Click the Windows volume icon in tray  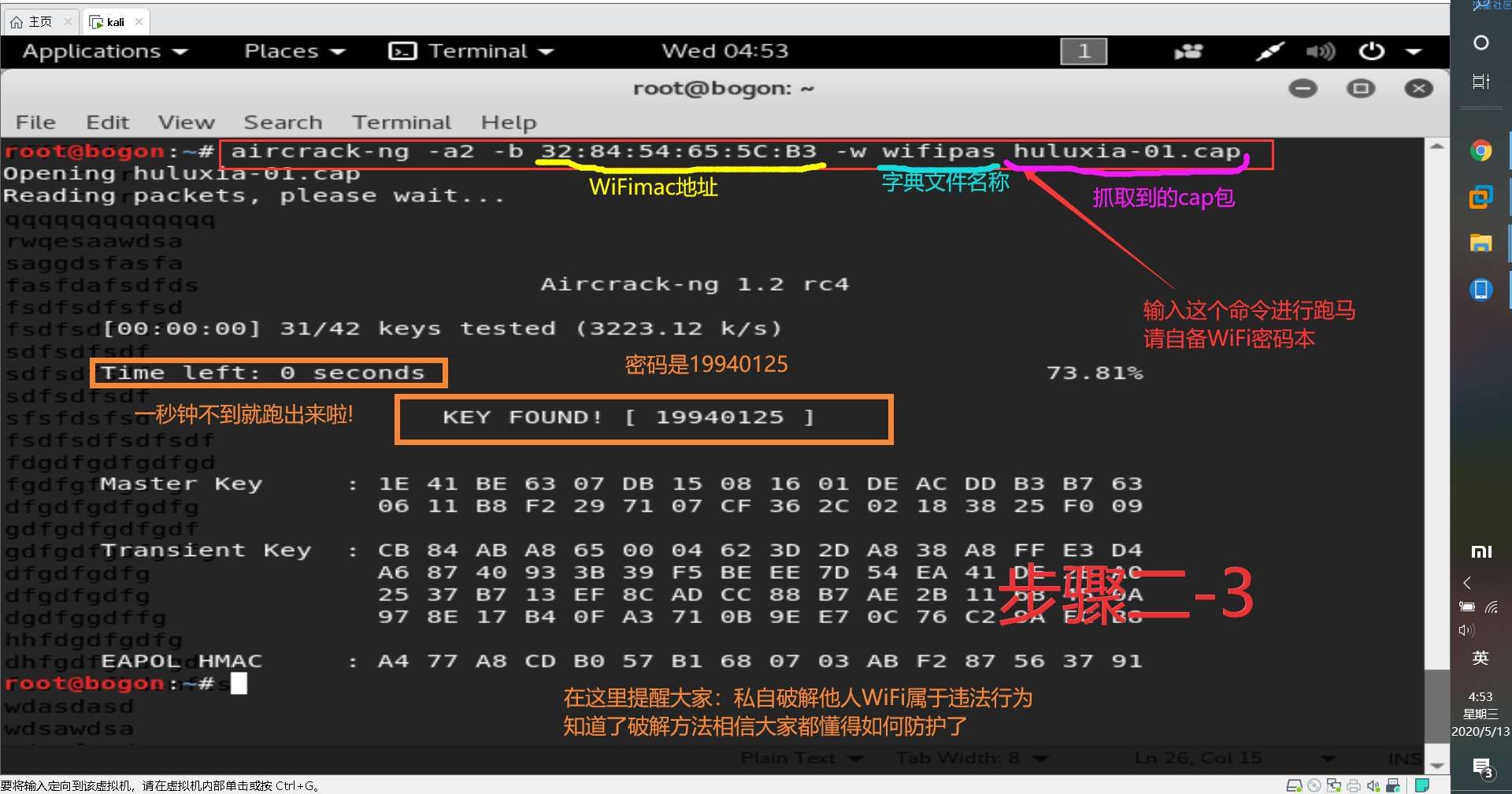1466,630
